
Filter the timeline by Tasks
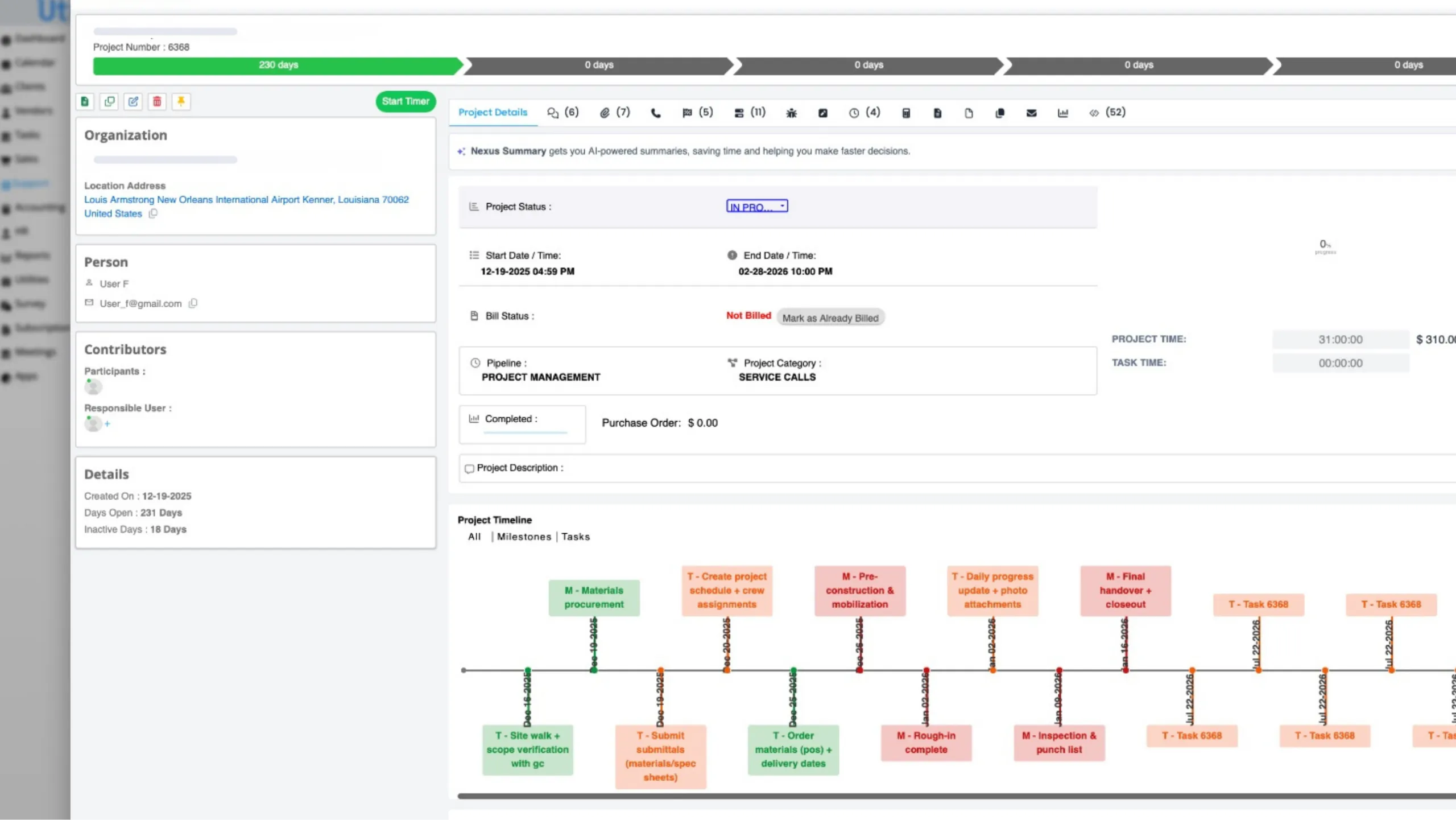576,537
